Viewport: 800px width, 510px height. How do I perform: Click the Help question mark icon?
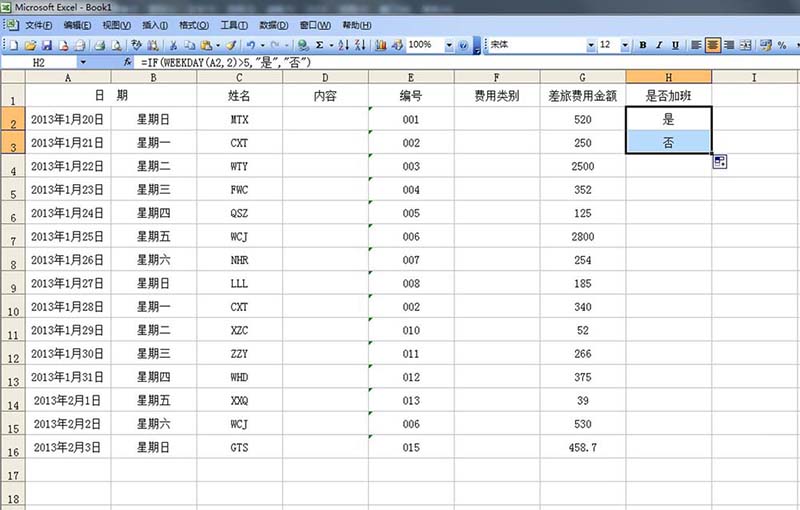(463, 45)
